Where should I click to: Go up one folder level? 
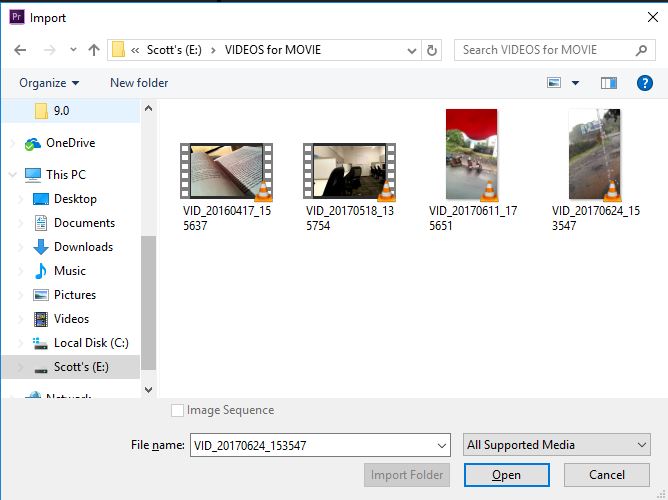coord(94,50)
